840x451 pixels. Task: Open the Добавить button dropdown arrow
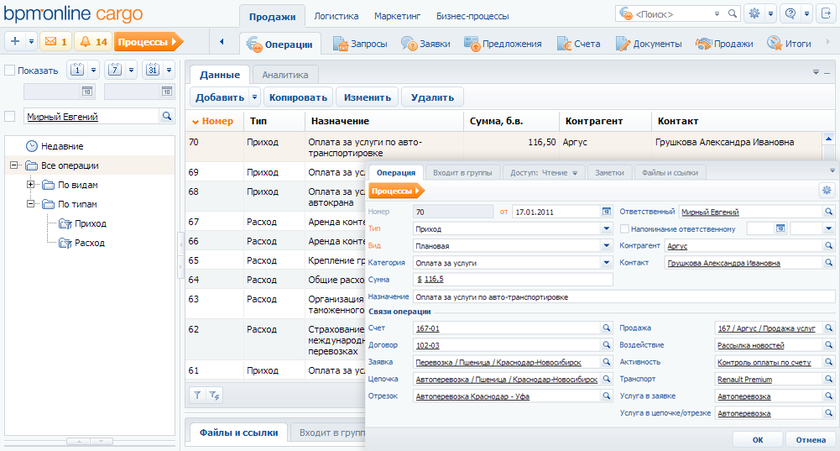tap(255, 98)
